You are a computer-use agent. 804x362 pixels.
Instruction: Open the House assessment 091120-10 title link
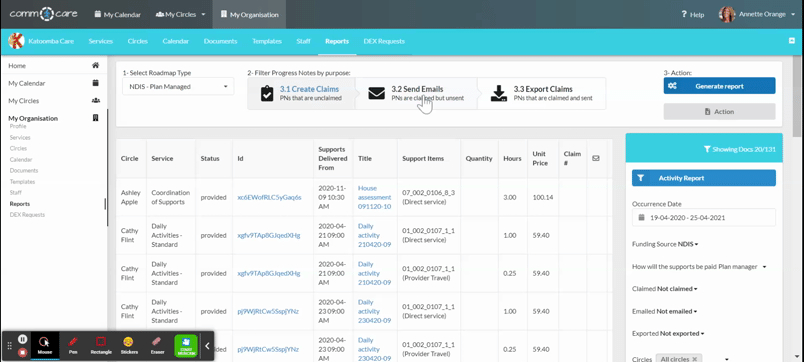pyautogui.click(x=374, y=197)
